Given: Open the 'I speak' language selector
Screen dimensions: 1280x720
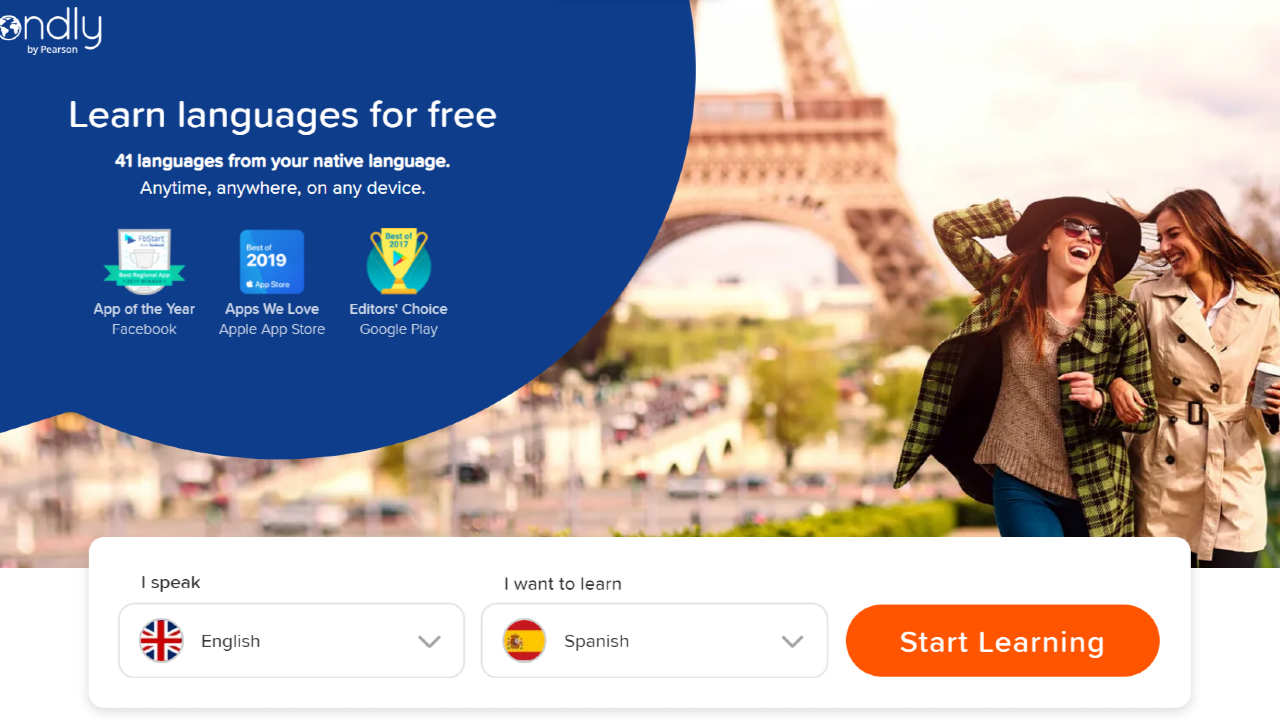Looking at the screenshot, I should (x=292, y=640).
